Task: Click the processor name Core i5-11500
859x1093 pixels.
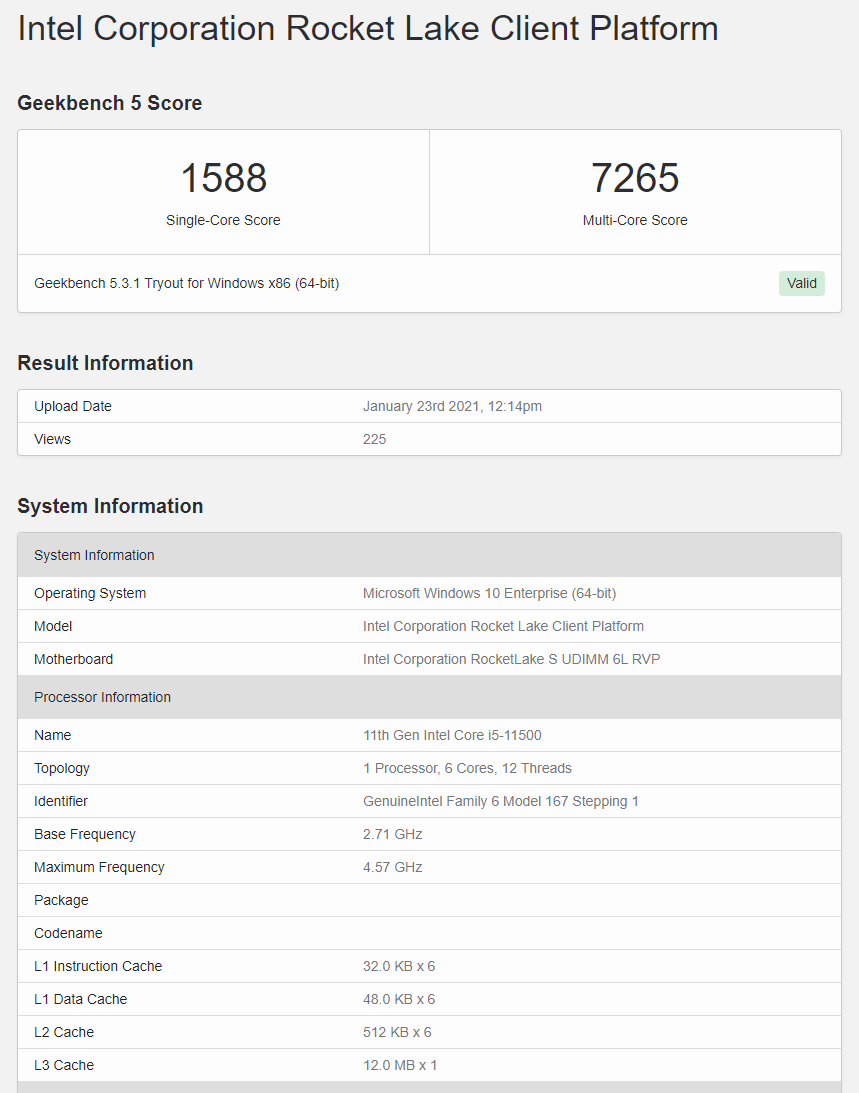Action: pyautogui.click(x=452, y=735)
